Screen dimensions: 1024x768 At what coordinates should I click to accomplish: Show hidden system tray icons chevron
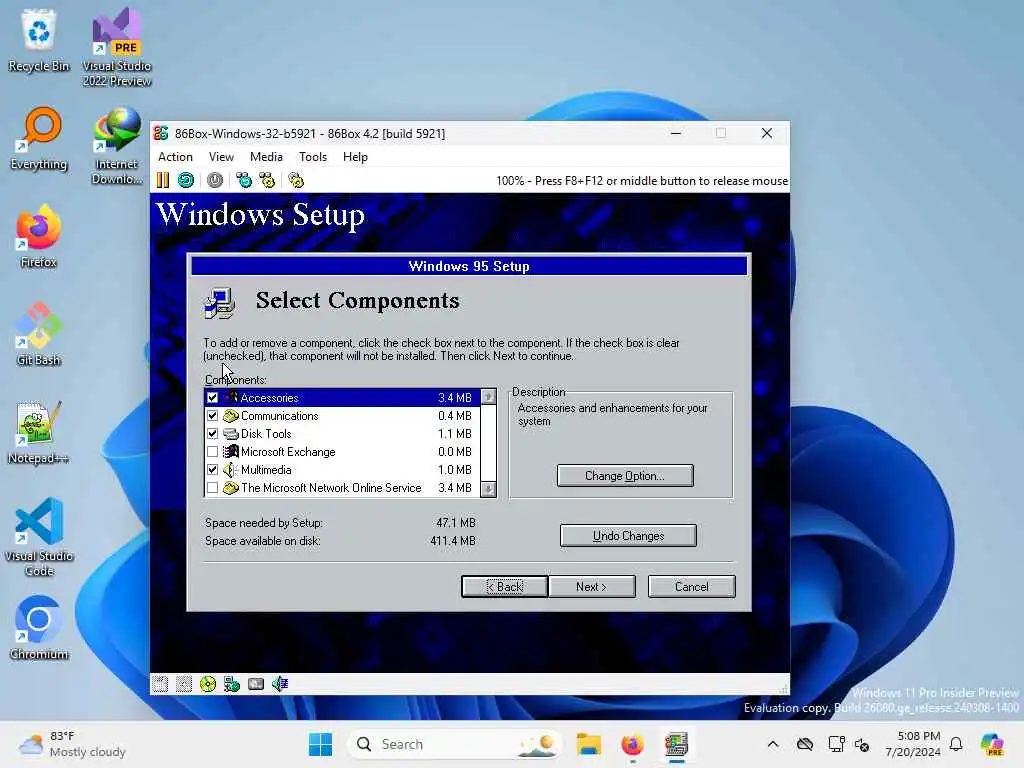(773, 744)
